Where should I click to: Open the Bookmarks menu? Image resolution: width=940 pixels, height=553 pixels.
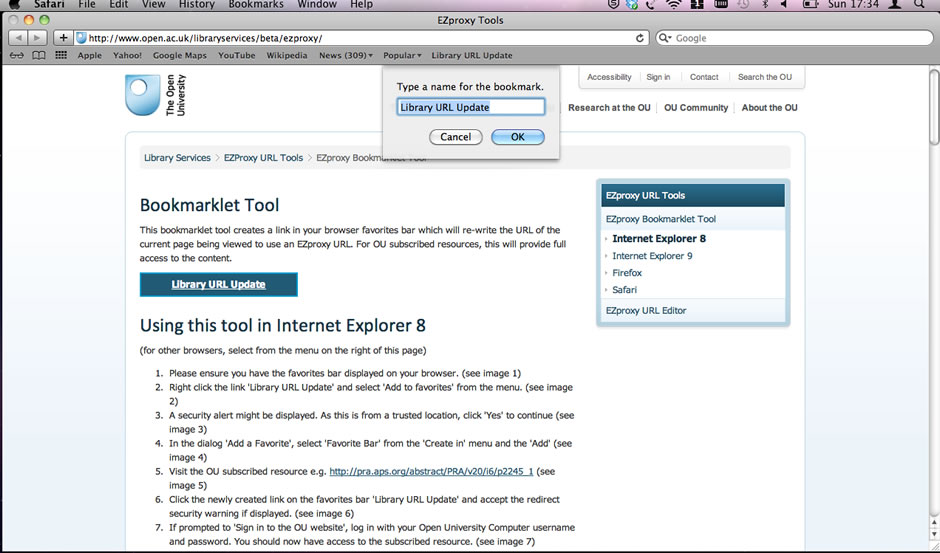(x=256, y=4)
